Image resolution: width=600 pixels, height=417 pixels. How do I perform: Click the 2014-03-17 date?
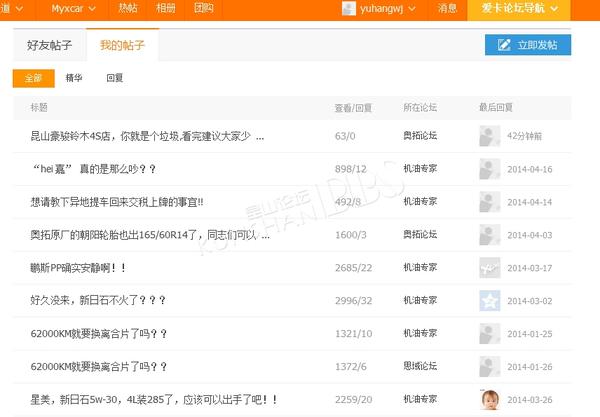coord(530,268)
